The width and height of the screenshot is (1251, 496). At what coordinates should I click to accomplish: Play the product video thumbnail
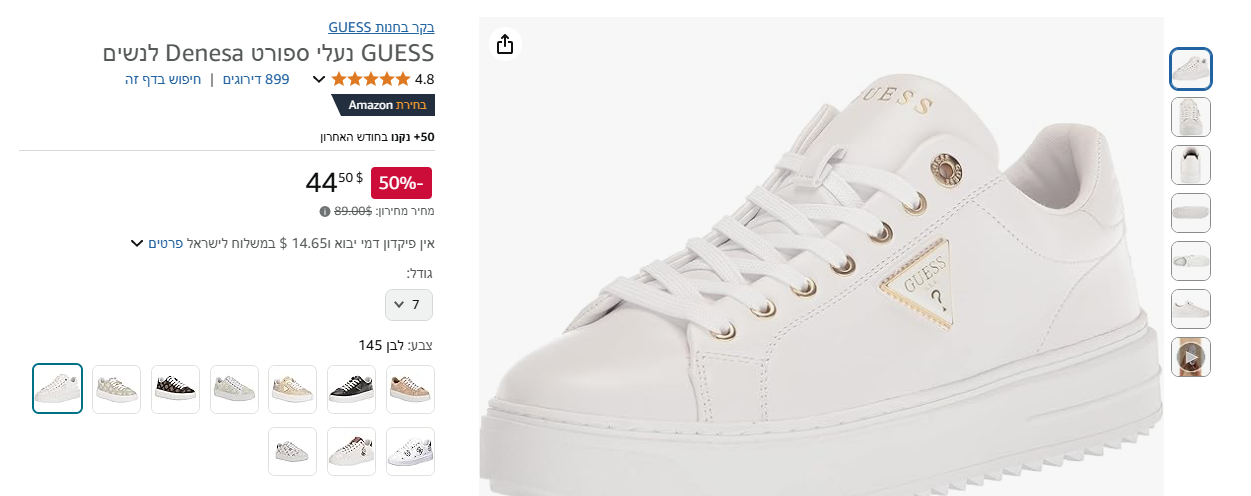click(1191, 357)
